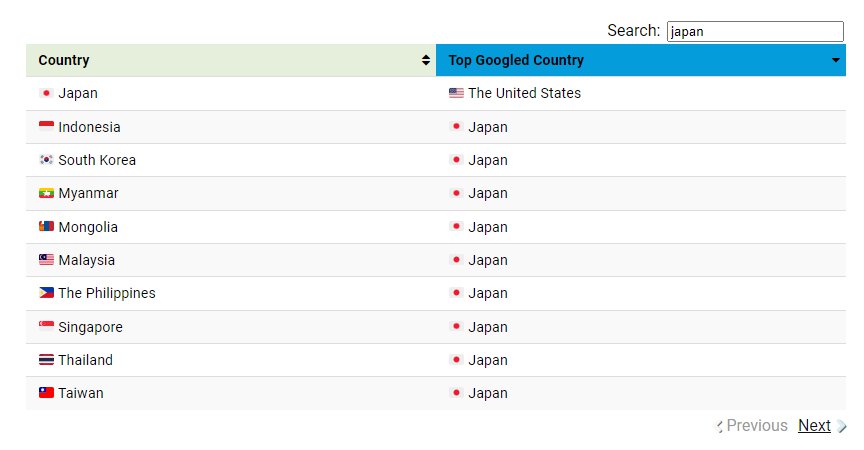This screenshot has width=864, height=450.
Task: Focus the Search input field
Action: [755, 31]
